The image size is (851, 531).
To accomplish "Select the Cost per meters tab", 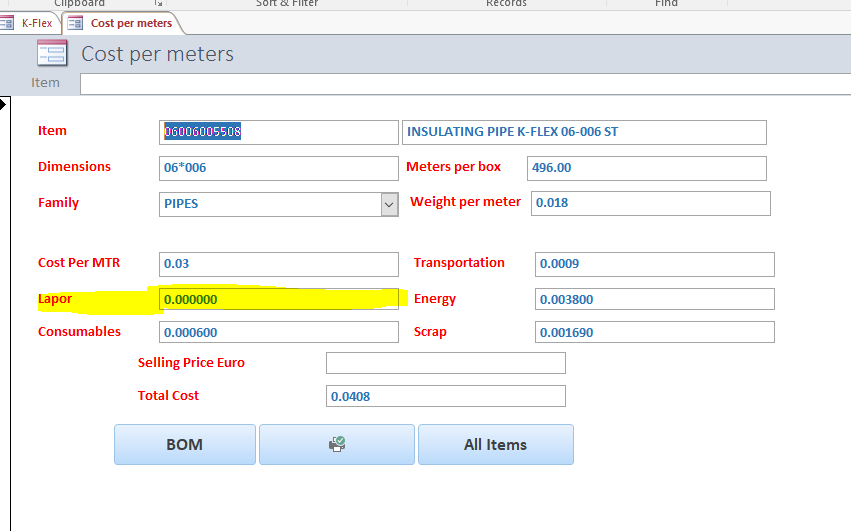I will pyautogui.click(x=122, y=23).
